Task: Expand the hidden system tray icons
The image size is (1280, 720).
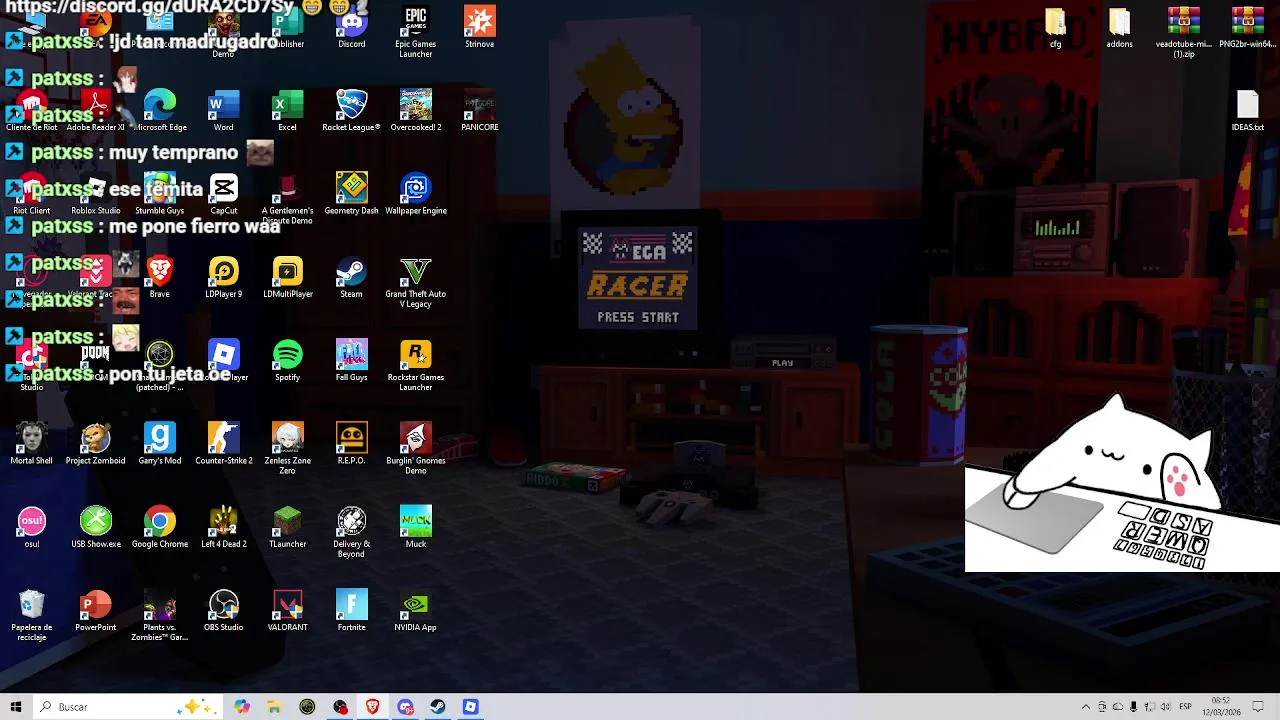Action: click(x=1086, y=707)
